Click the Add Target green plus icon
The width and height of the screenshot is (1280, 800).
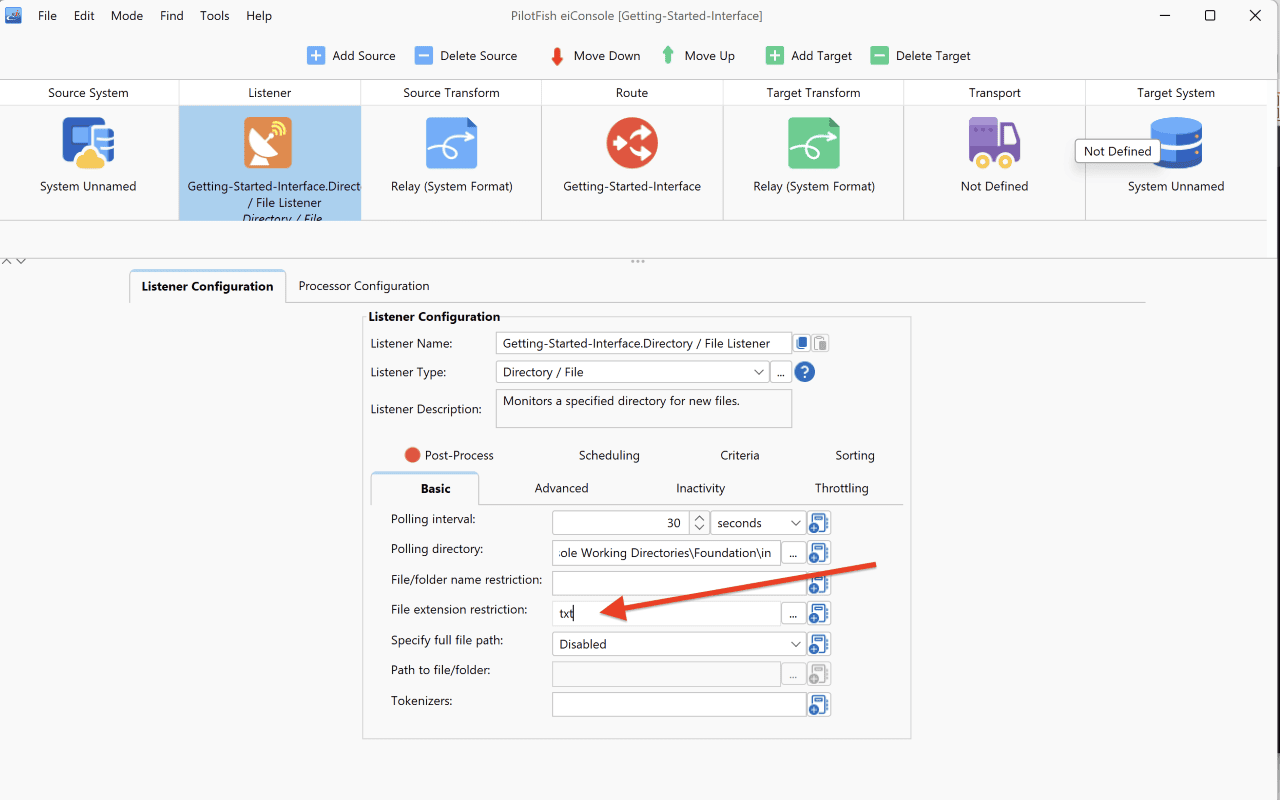(x=775, y=56)
